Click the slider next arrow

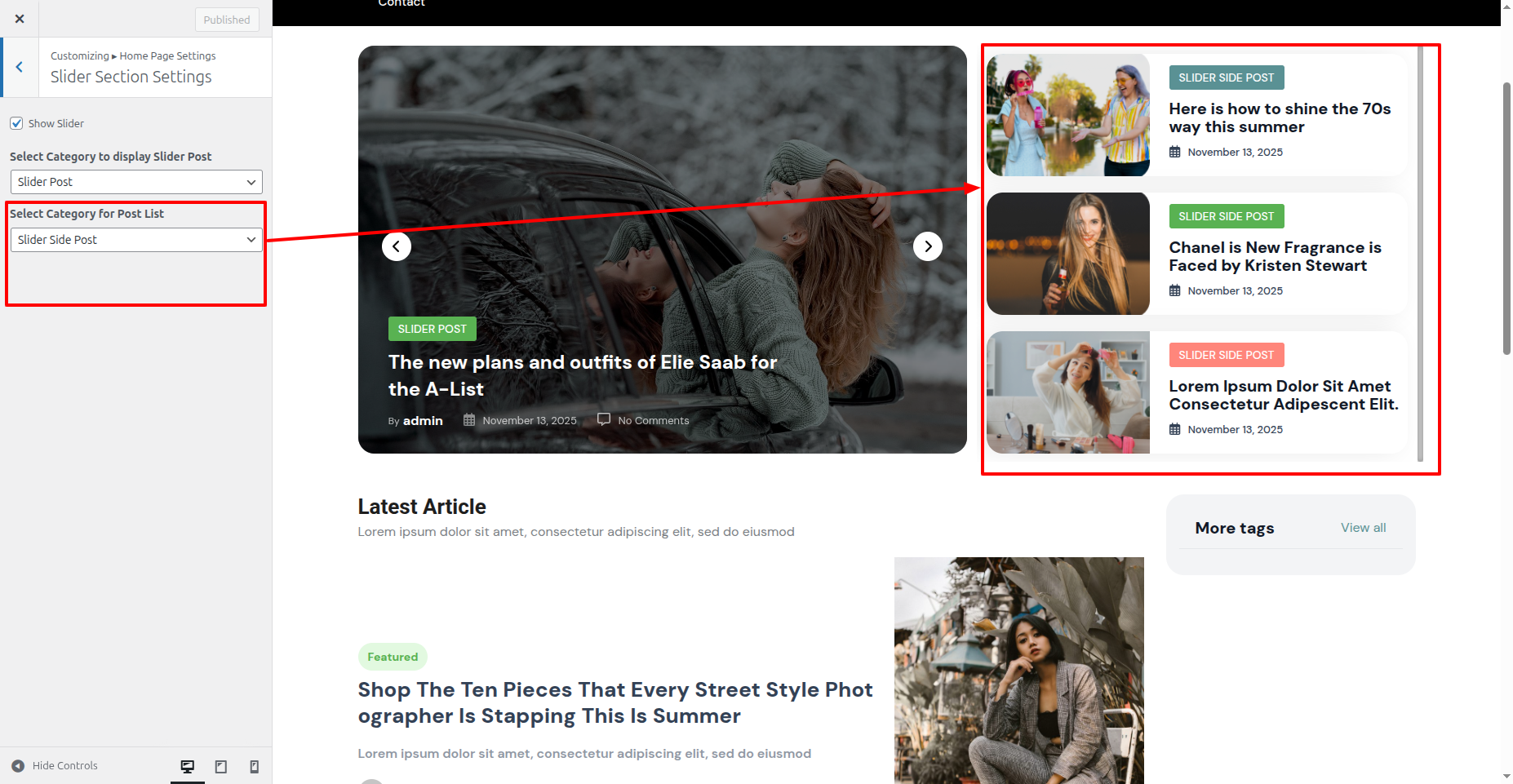point(927,246)
